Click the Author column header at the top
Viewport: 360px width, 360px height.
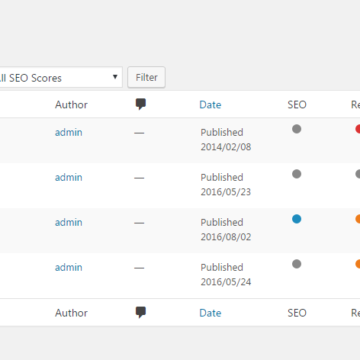(71, 105)
